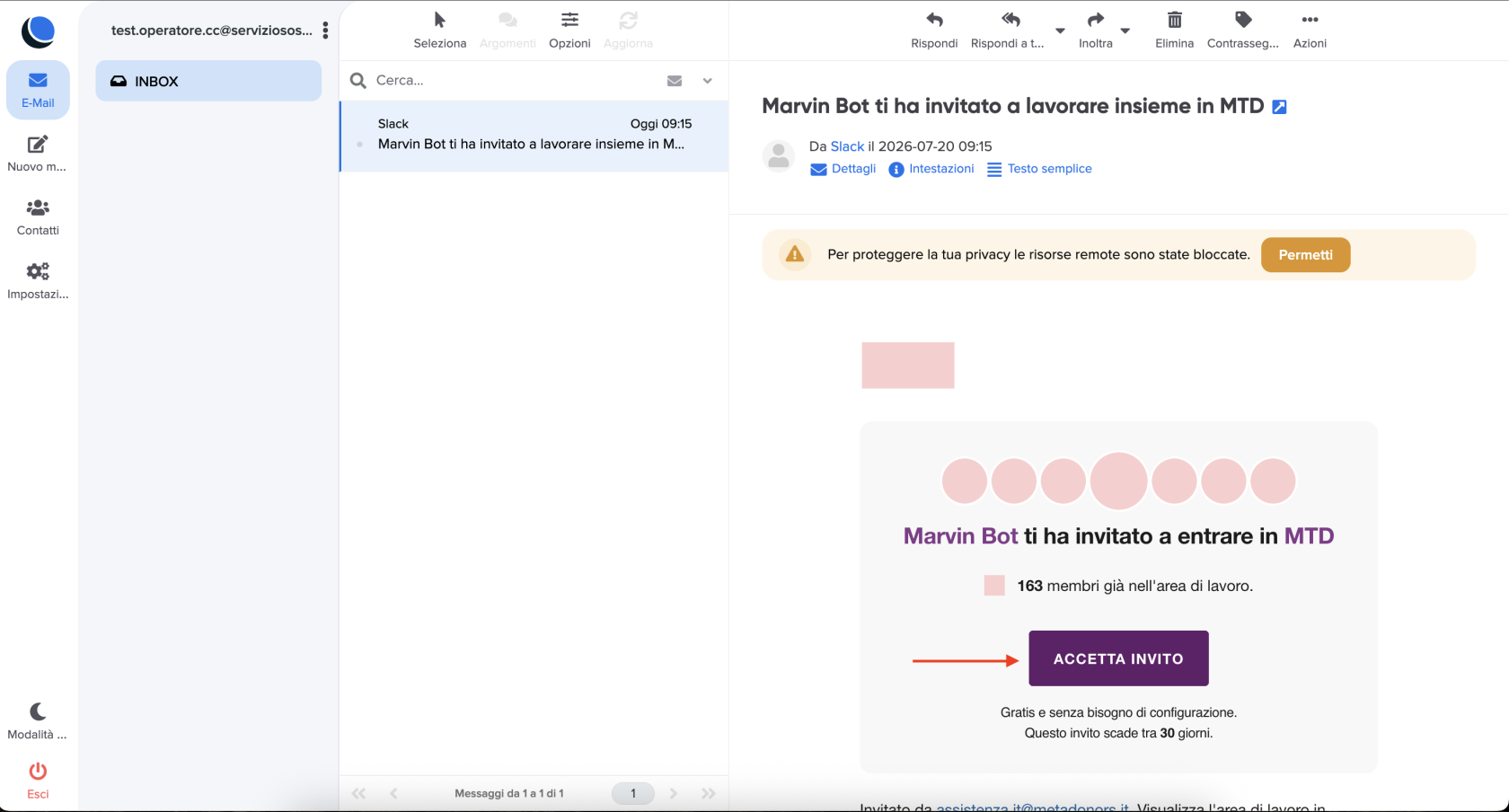Show message Dettagli

[843, 169]
